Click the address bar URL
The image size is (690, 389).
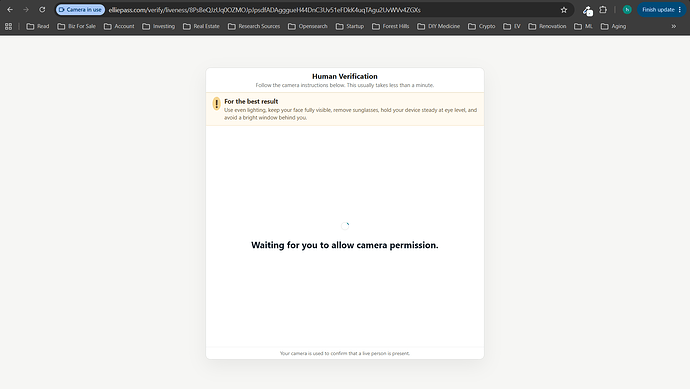264,10
